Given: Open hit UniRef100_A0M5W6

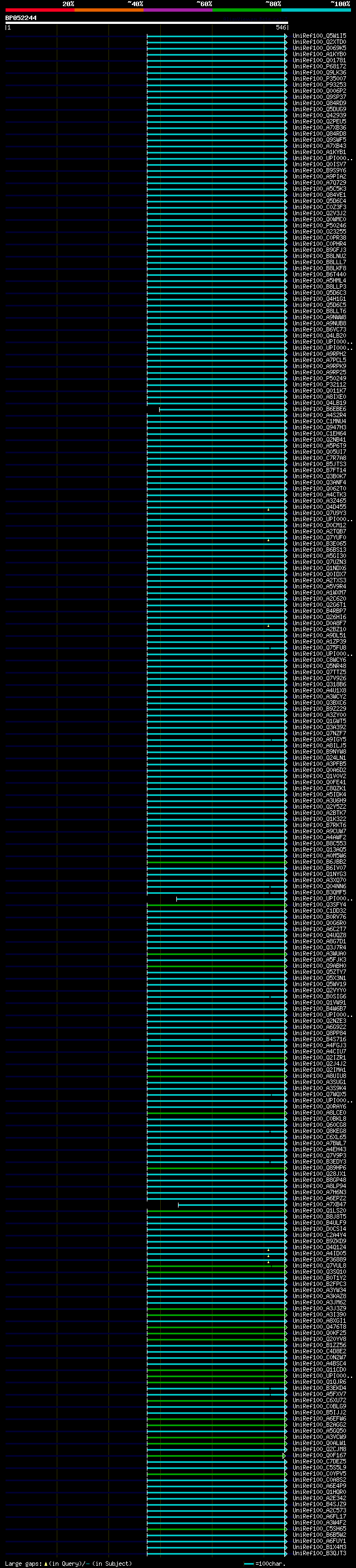Looking at the screenshot, I should tap(319, 856).
